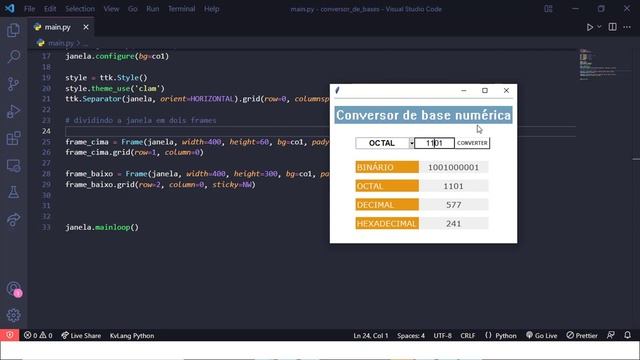The image size is (640, 360).
Task: Open Source Control view
Action: [x=13, y=84]
